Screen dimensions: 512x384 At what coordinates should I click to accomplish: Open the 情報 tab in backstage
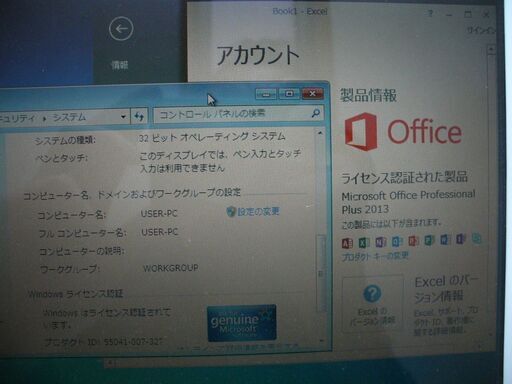(x=120, y=65)
